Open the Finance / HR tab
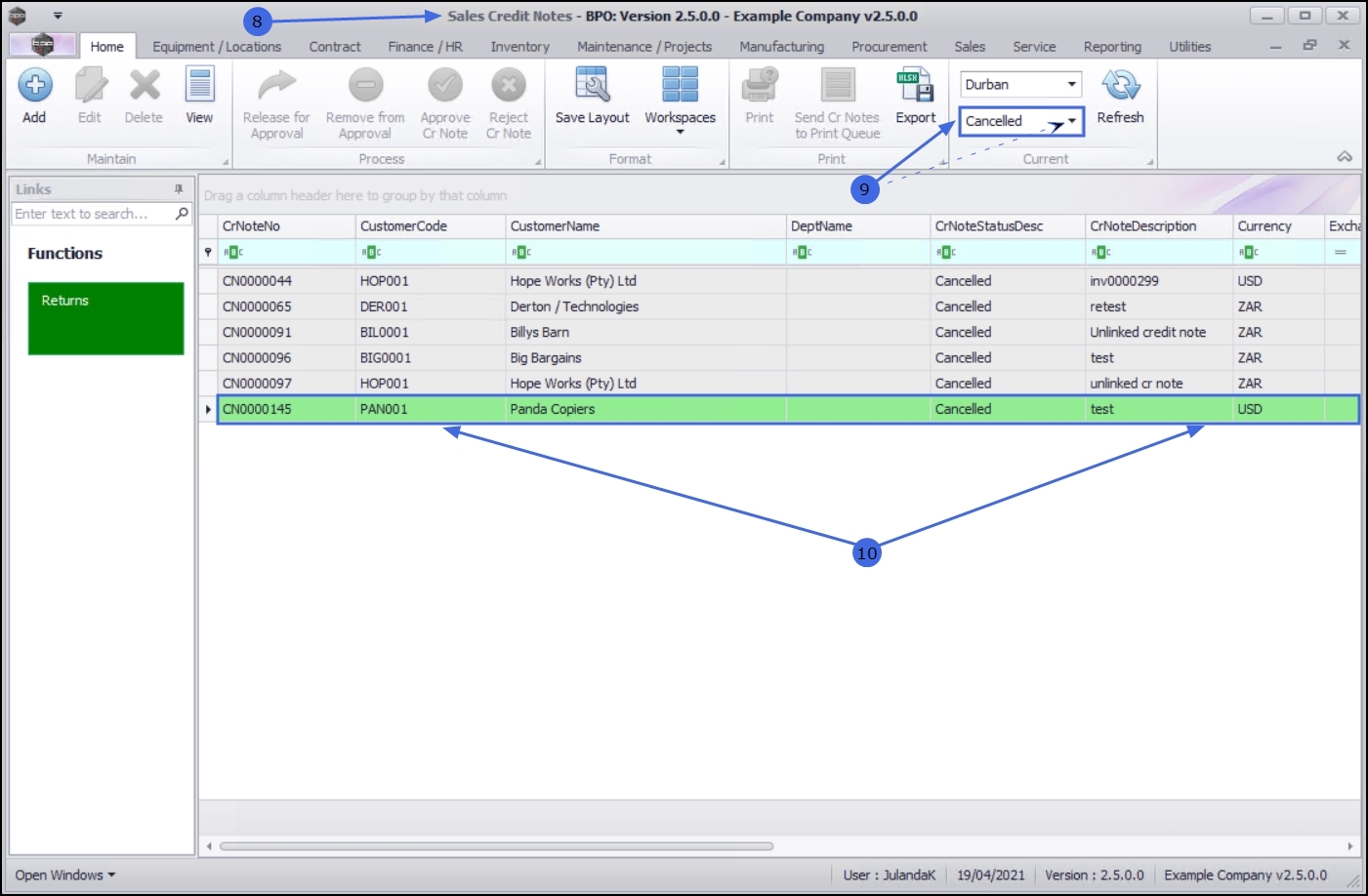The width and height of the screenshot is (1368, 896). 426,47
